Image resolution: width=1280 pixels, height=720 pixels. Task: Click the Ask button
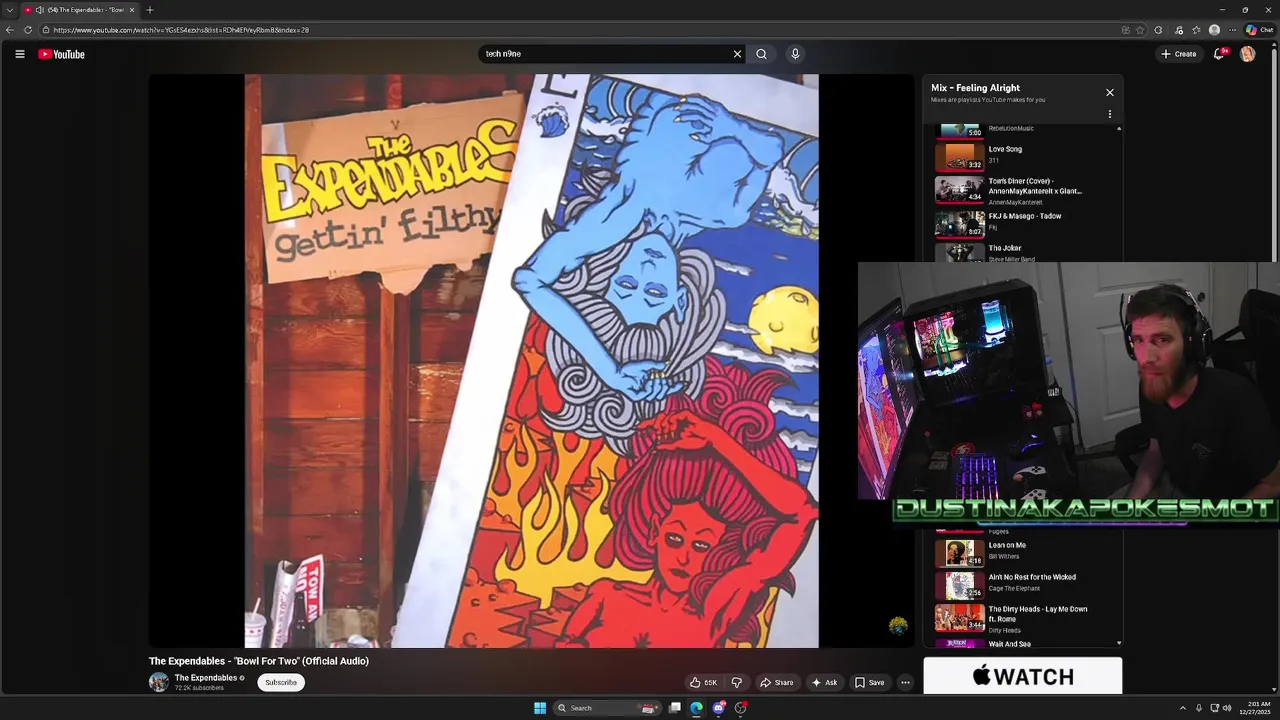[x=824, y=683]
